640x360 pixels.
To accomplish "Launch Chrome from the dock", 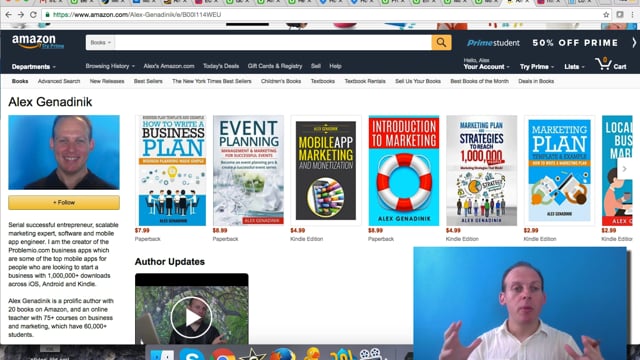I will [x=222, y=354].
